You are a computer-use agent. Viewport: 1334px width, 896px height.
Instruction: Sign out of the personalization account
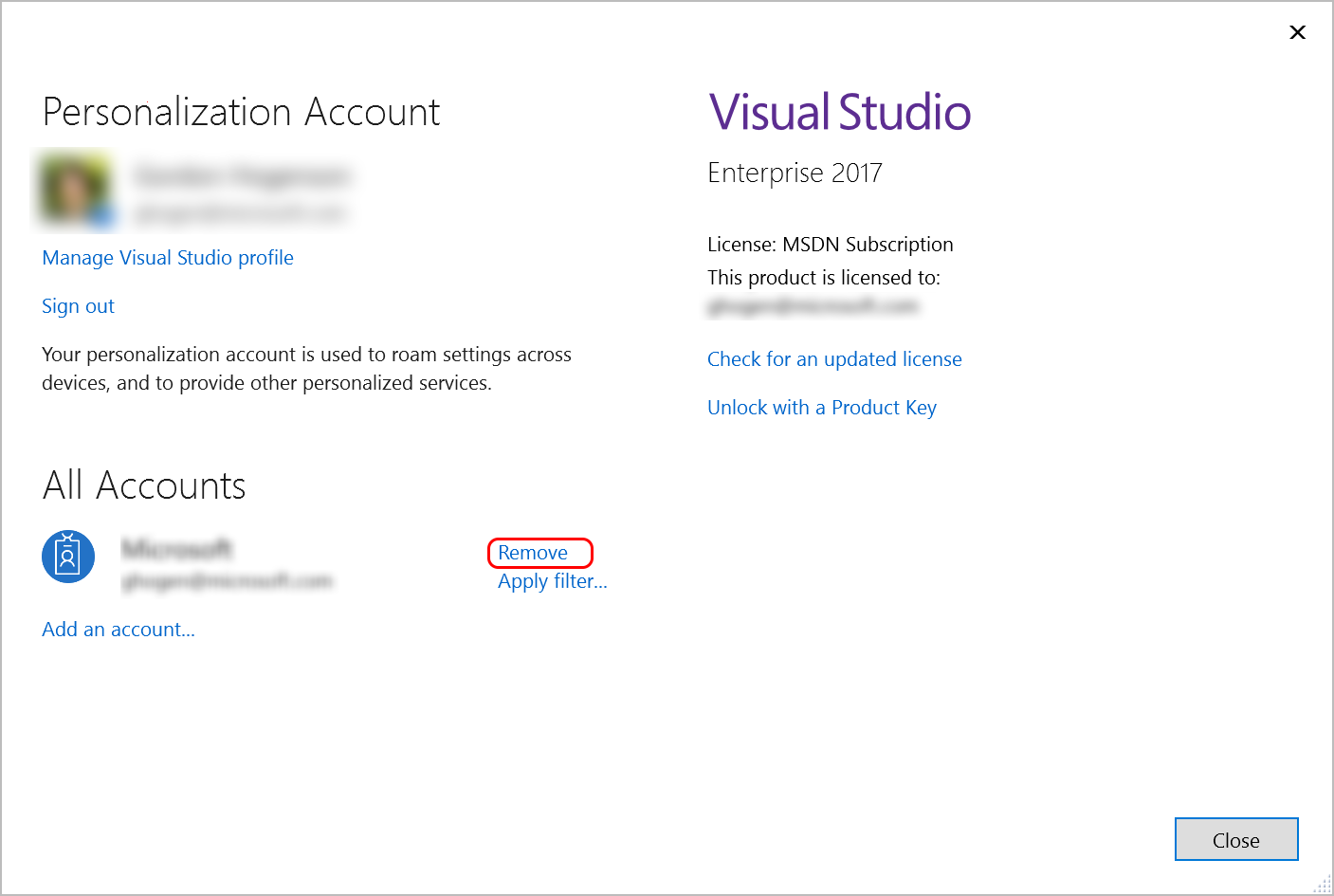tap(78, 305)
